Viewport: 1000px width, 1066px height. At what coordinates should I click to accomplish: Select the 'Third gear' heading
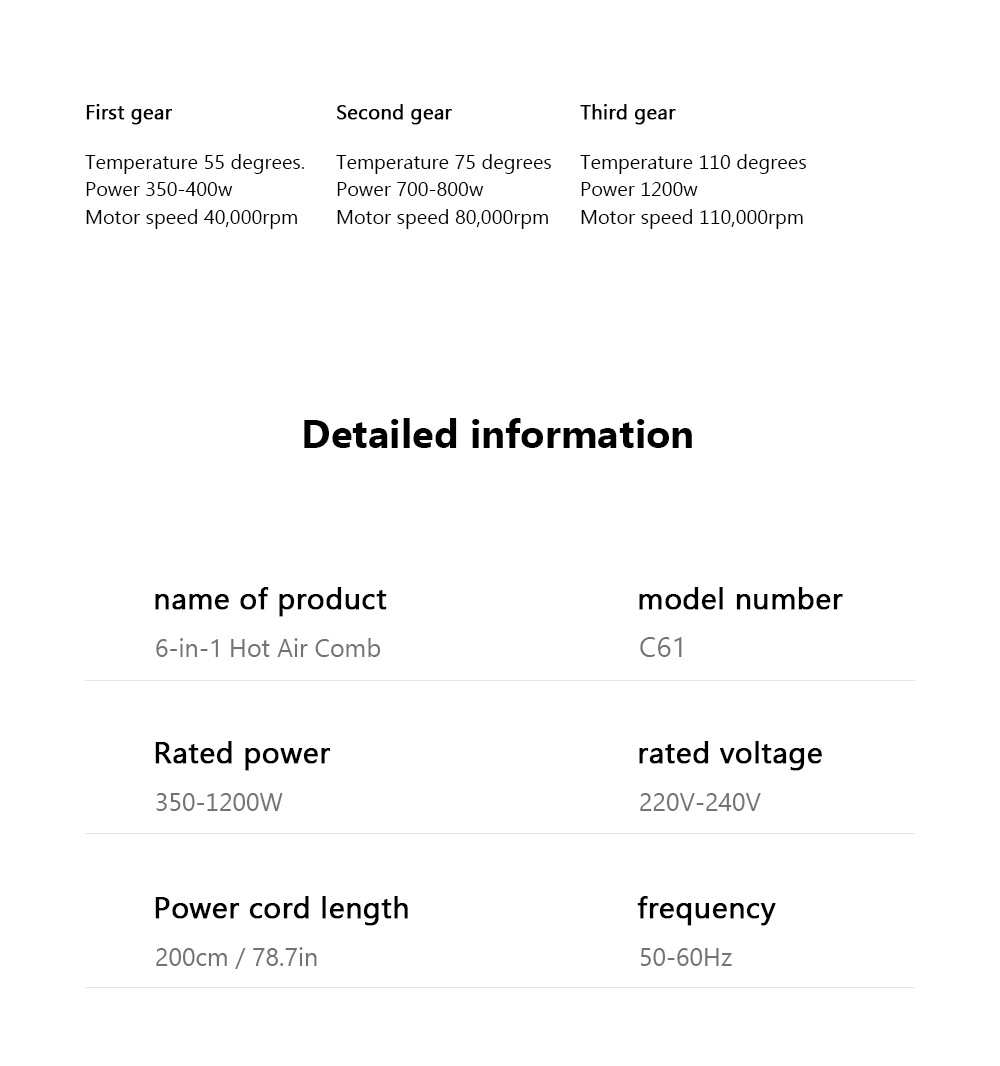tap(627, 113)
